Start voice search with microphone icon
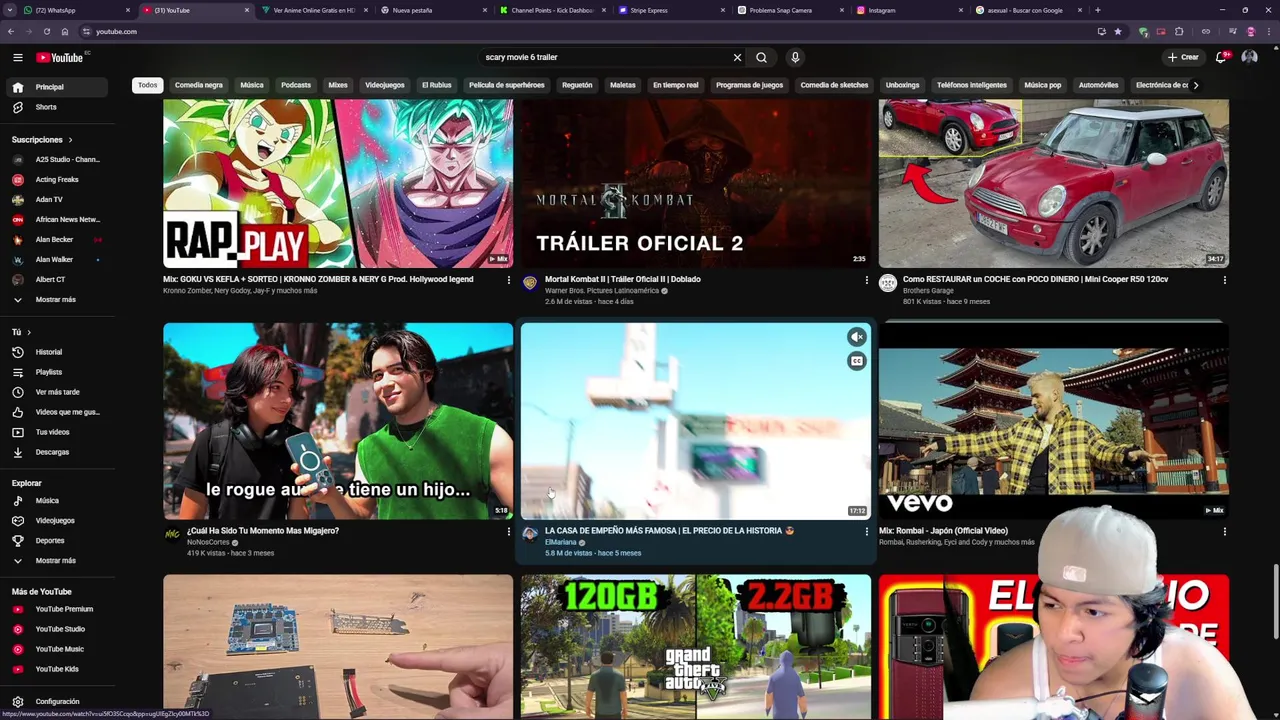The image size is (1280, 720). pos(795,57)
